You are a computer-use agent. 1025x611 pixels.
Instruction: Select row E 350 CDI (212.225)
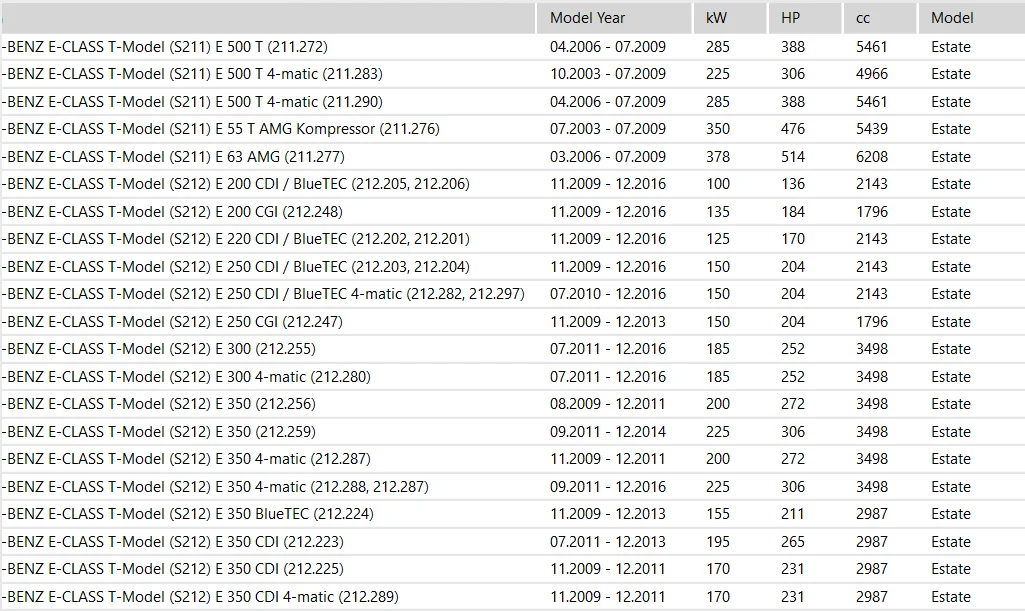coord(512,569)
